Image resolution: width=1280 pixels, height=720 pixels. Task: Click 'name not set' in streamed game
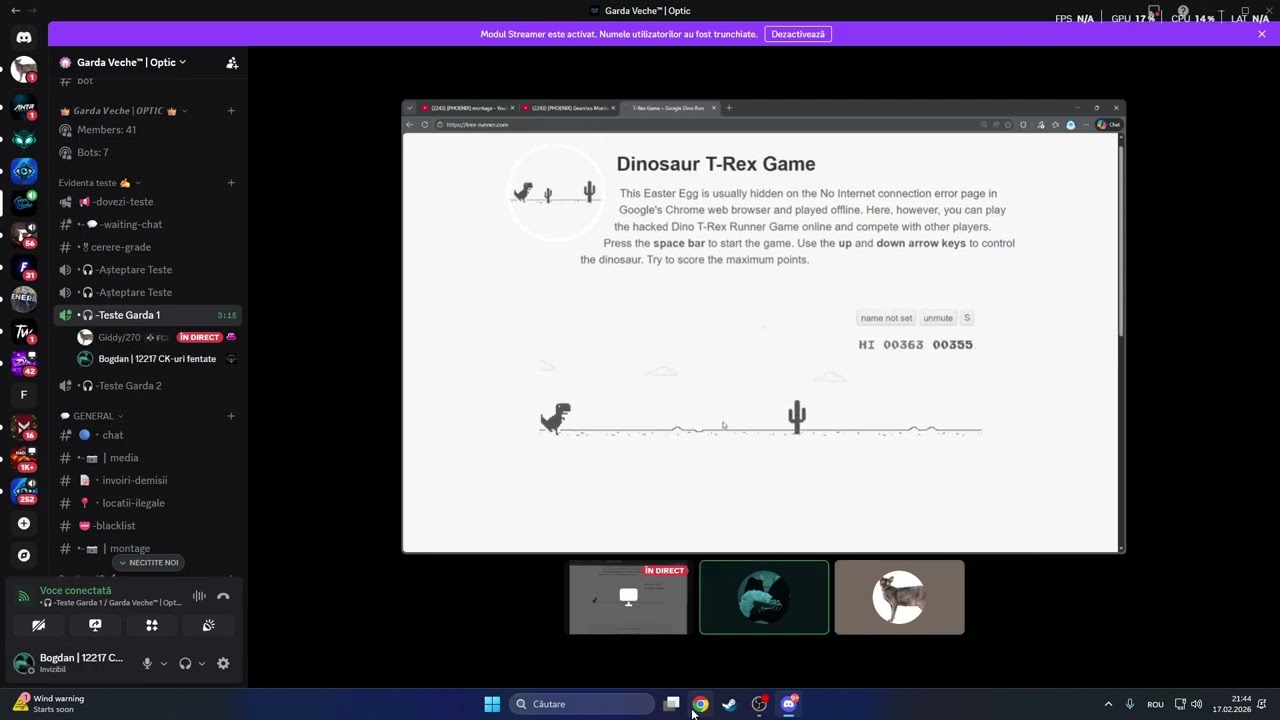click(x=886, y=318)
